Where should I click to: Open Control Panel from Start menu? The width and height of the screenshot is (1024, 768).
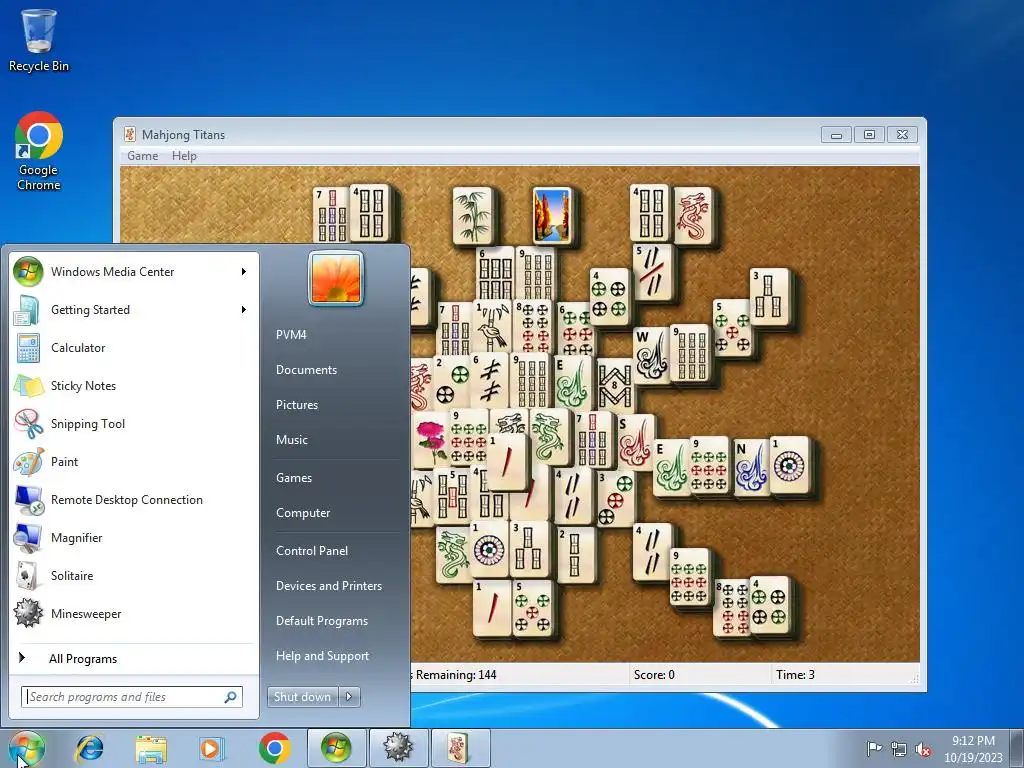(312, 551)
